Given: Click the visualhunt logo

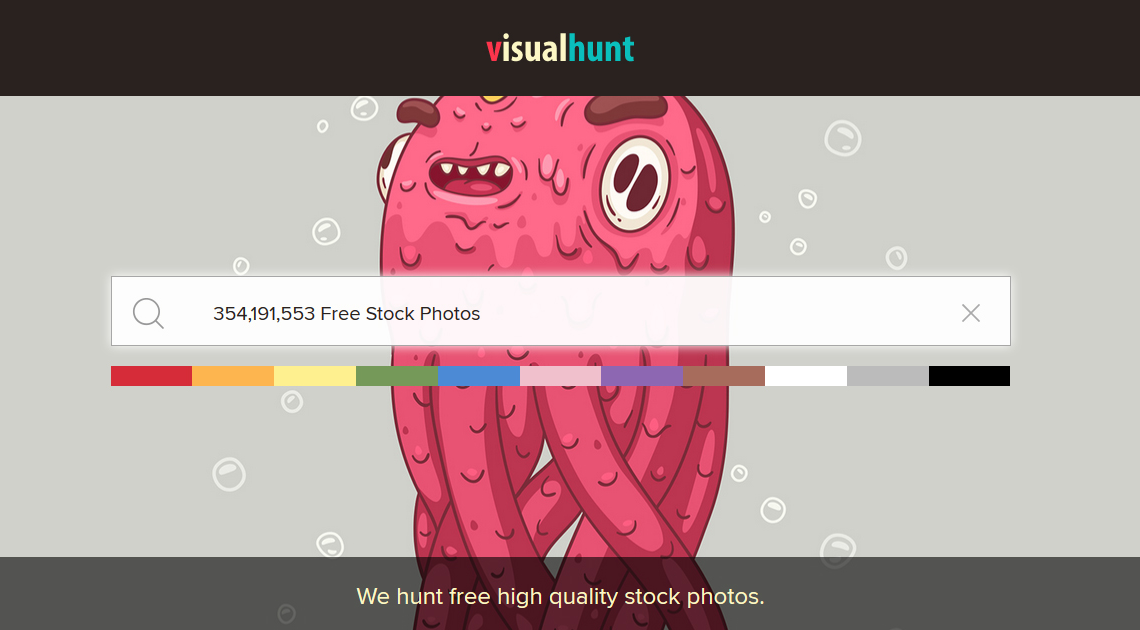Looking at the screenshot, I should (560, 49).
